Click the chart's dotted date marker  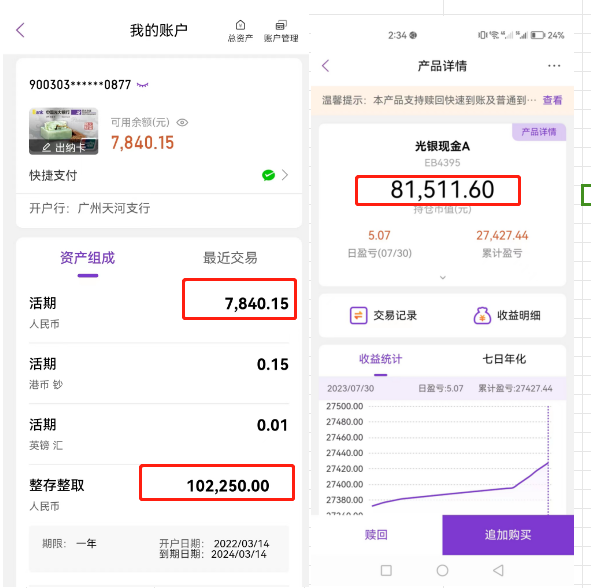(548, 460)
